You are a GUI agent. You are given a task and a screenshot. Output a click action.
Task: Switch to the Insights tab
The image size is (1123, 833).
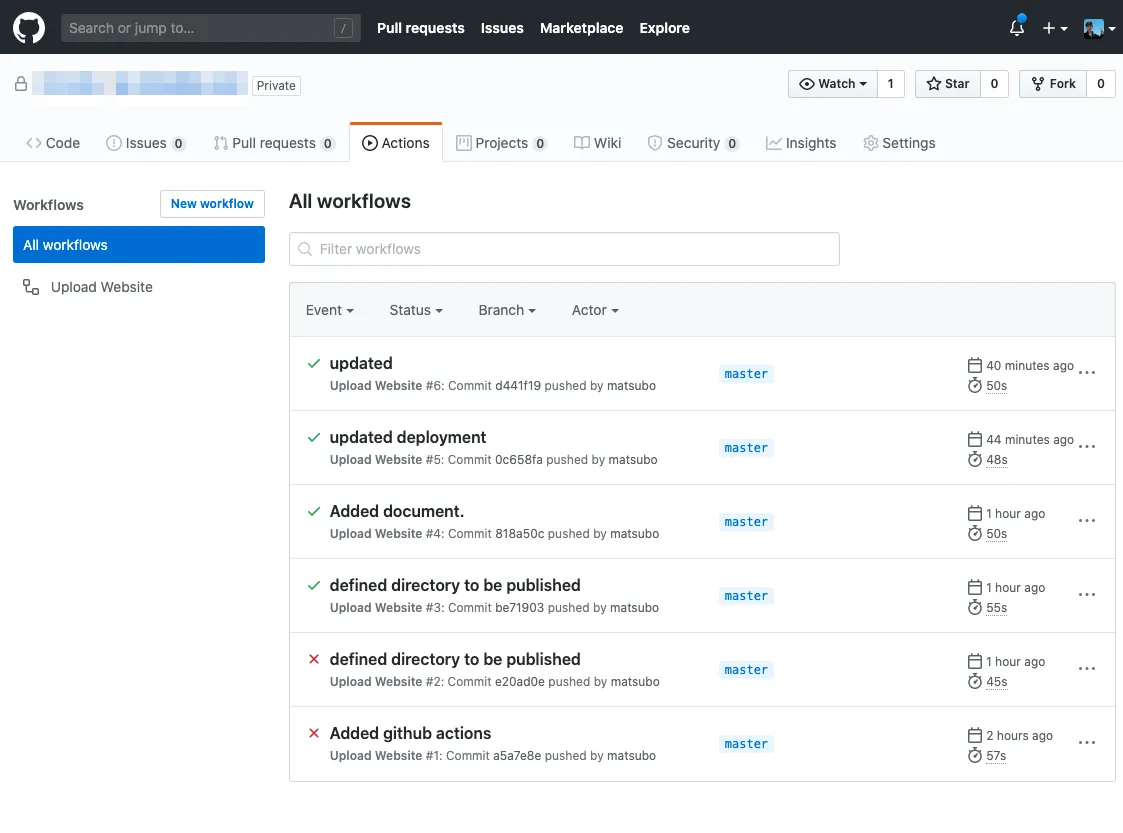click(x=801, y=143)
